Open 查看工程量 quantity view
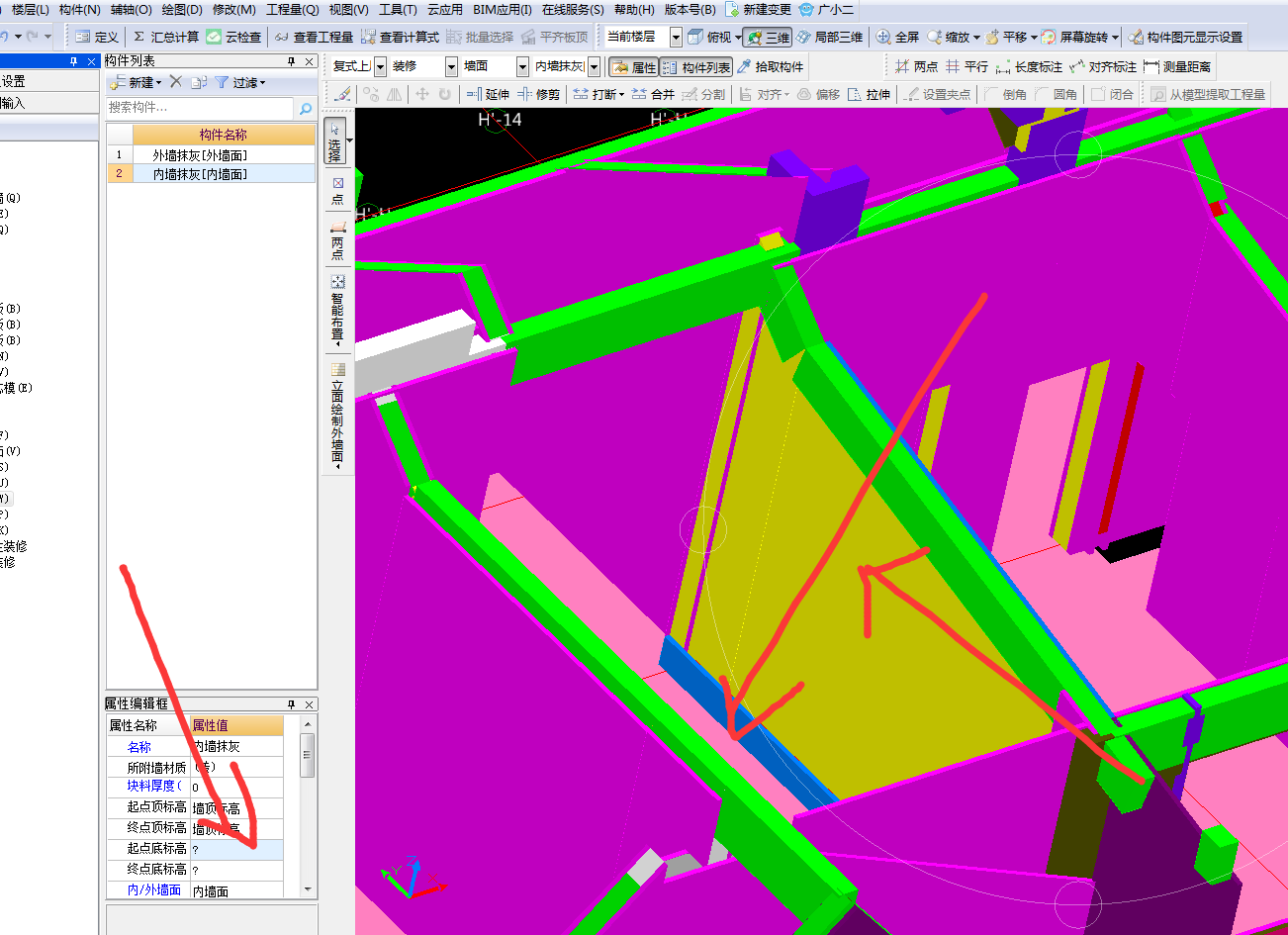The height and width of the screenshot is (935, 1288). 314,37
